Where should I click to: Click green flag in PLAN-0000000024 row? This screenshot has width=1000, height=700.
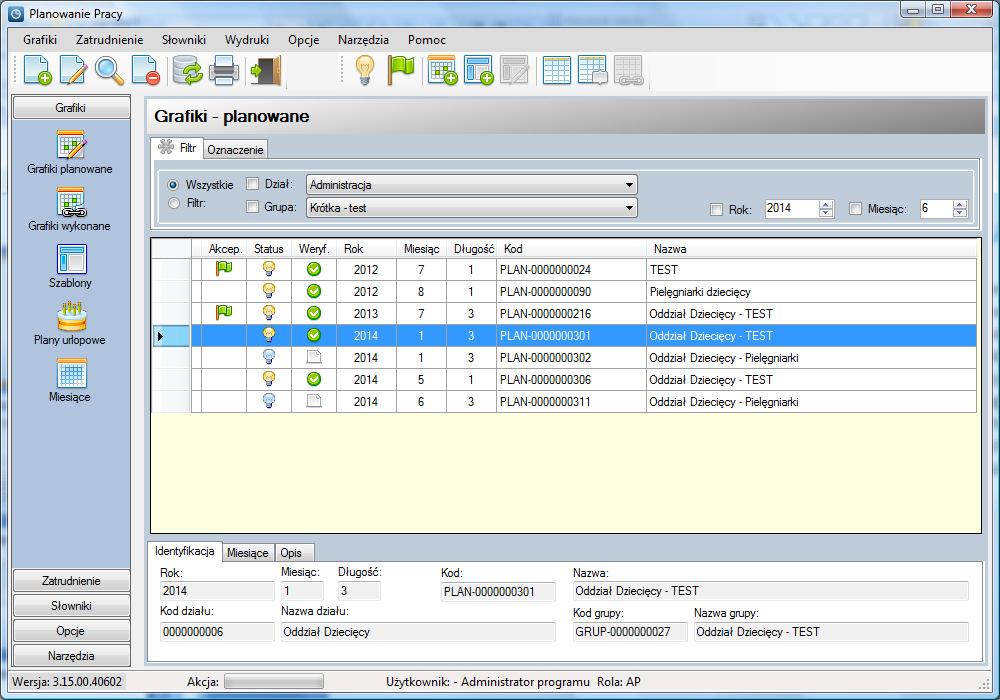pos(224,269)
